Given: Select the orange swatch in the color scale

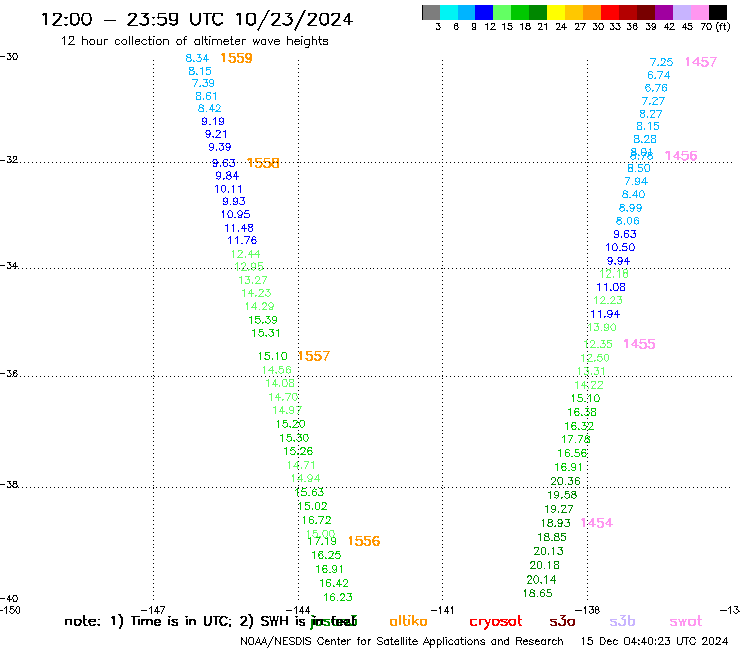Looking at the screenshot, I should click(592, 12).
